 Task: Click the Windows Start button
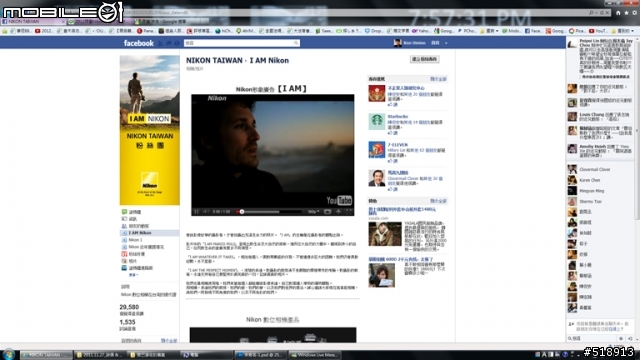tap(9, 354)
